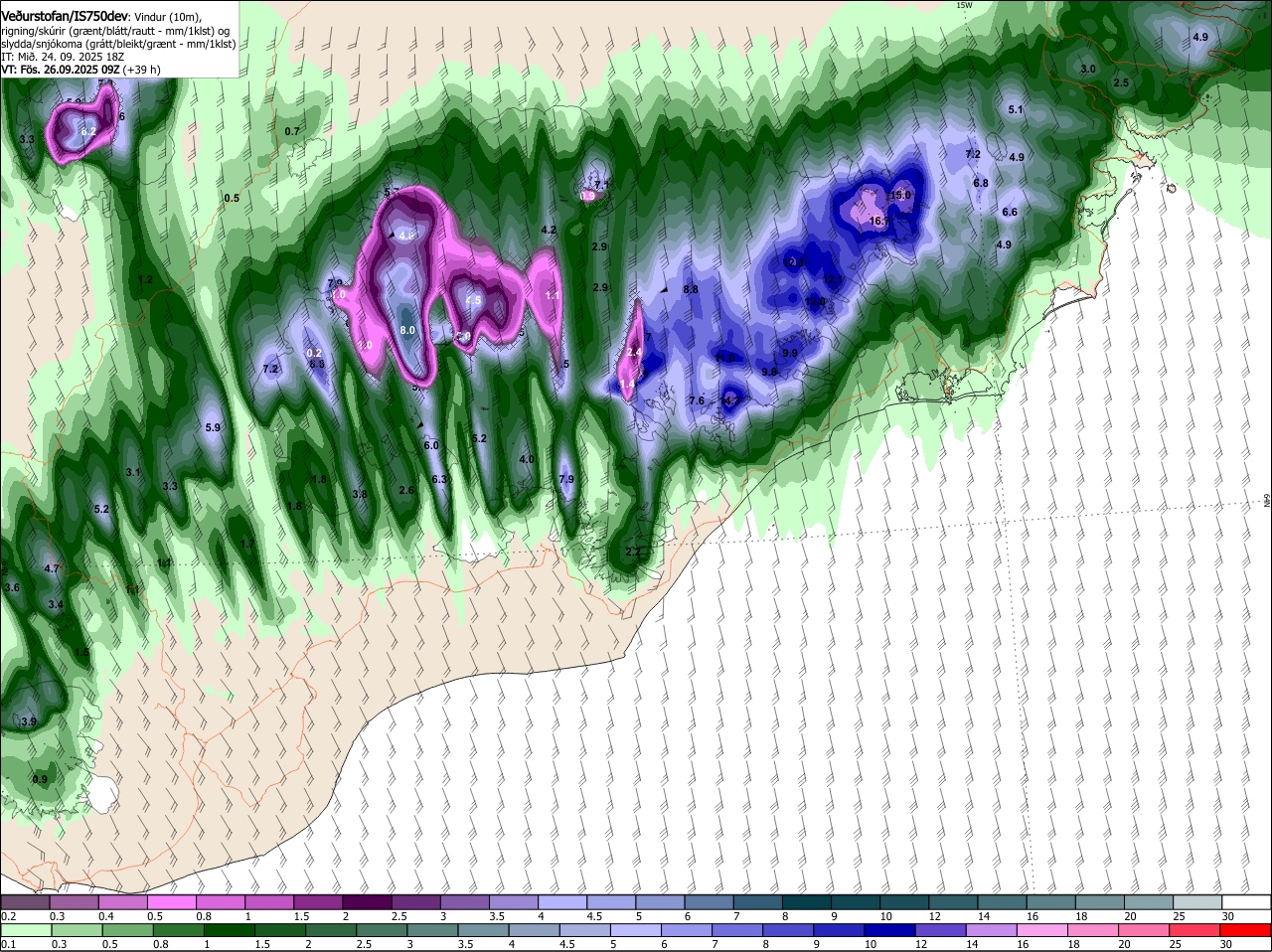The width and height of the screenshot is (1272, 952).
Task: Click the 3.1 value label on the map
Action: [x=133, y=472]
